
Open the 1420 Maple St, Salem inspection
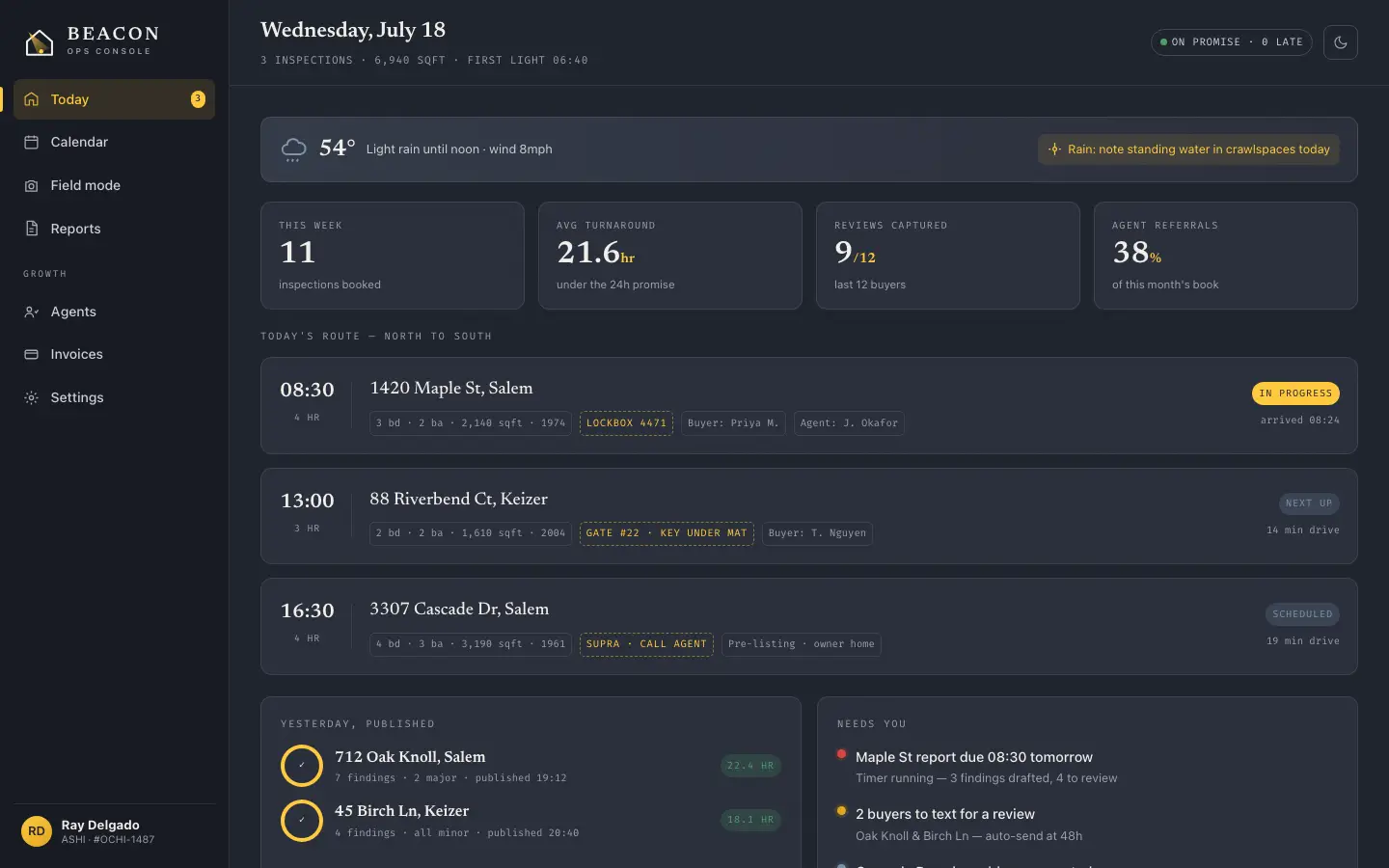pos(808,406)
